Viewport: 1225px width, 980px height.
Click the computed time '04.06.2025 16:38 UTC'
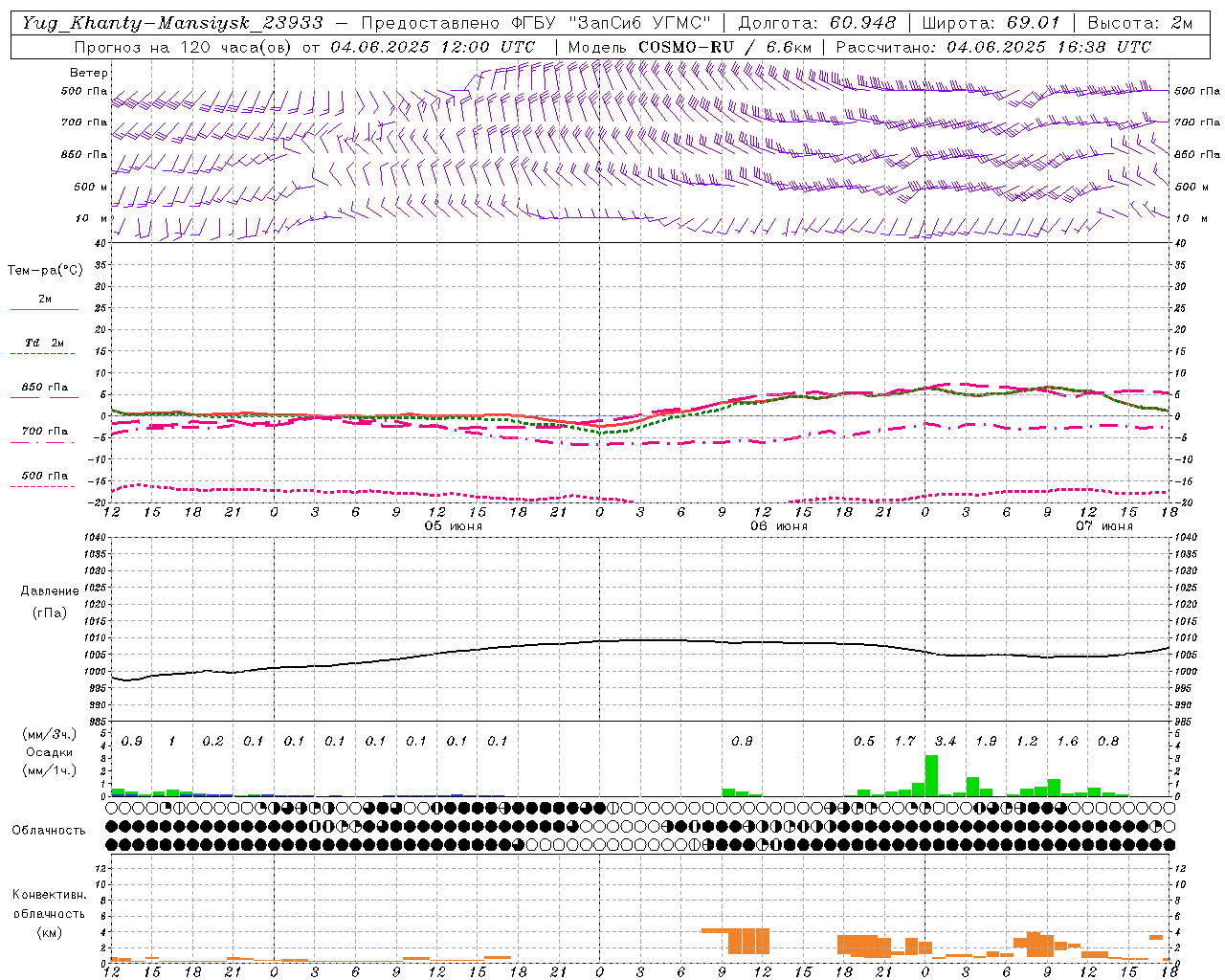[1049, 47]
